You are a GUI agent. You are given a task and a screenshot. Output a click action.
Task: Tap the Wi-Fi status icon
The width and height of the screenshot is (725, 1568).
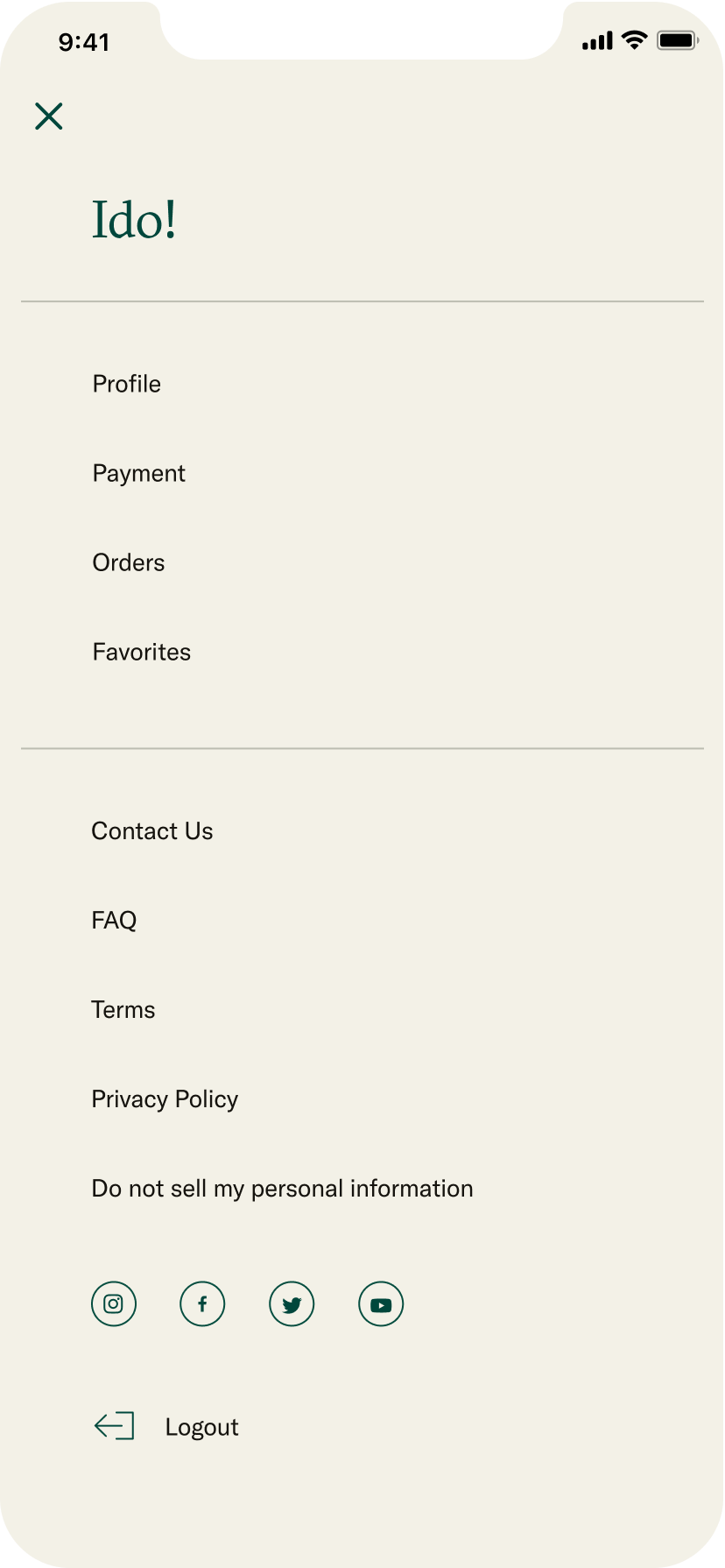tap(634, 40)
